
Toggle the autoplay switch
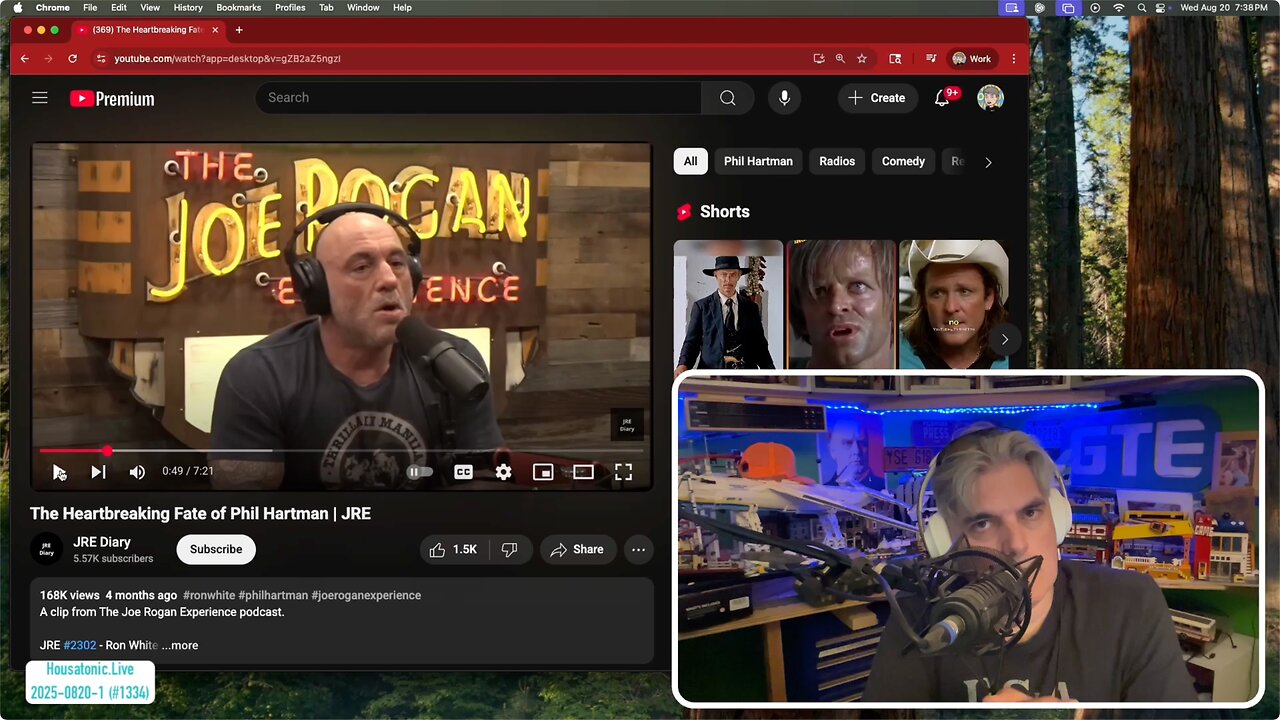point(420,472)
